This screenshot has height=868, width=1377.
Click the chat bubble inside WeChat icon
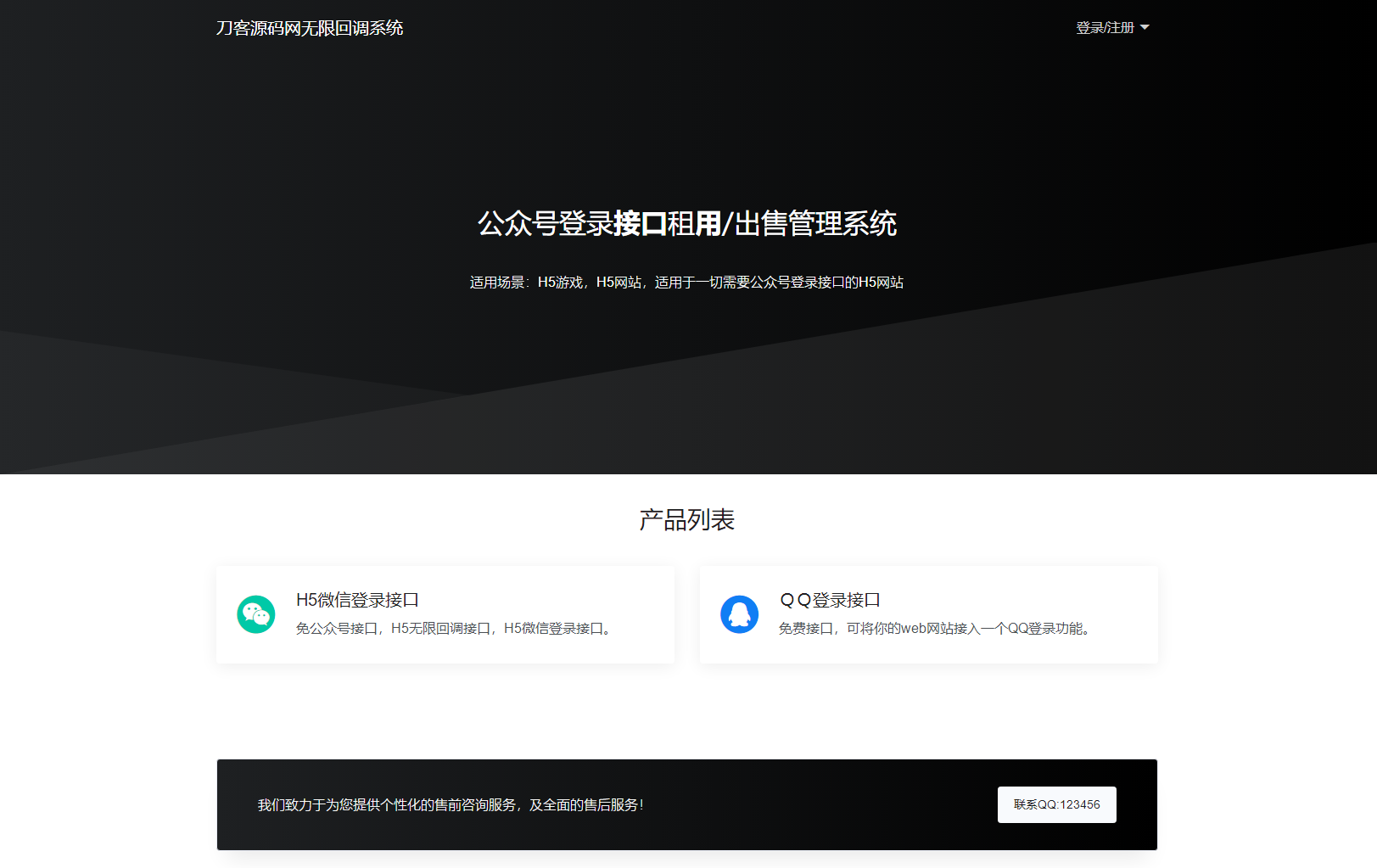(255, 612)
